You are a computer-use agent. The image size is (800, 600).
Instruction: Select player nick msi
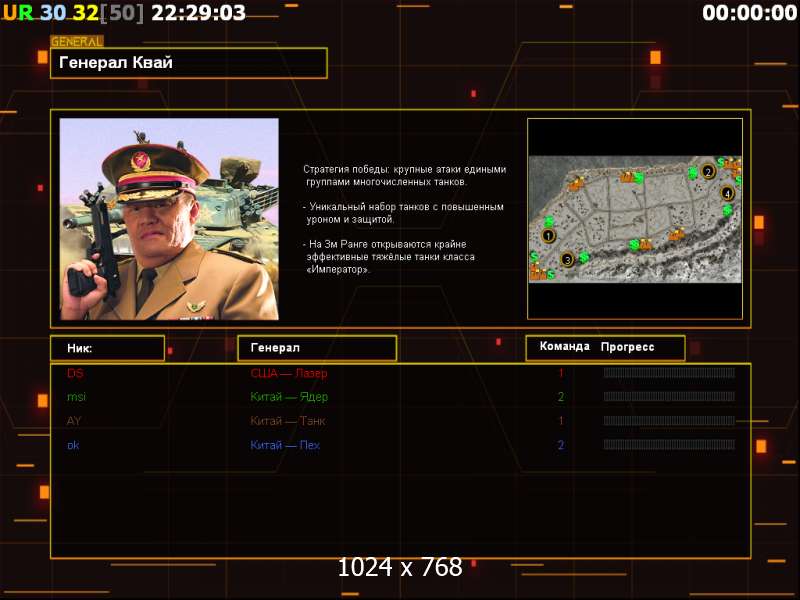pyautogui.click(x=77, y=396)
